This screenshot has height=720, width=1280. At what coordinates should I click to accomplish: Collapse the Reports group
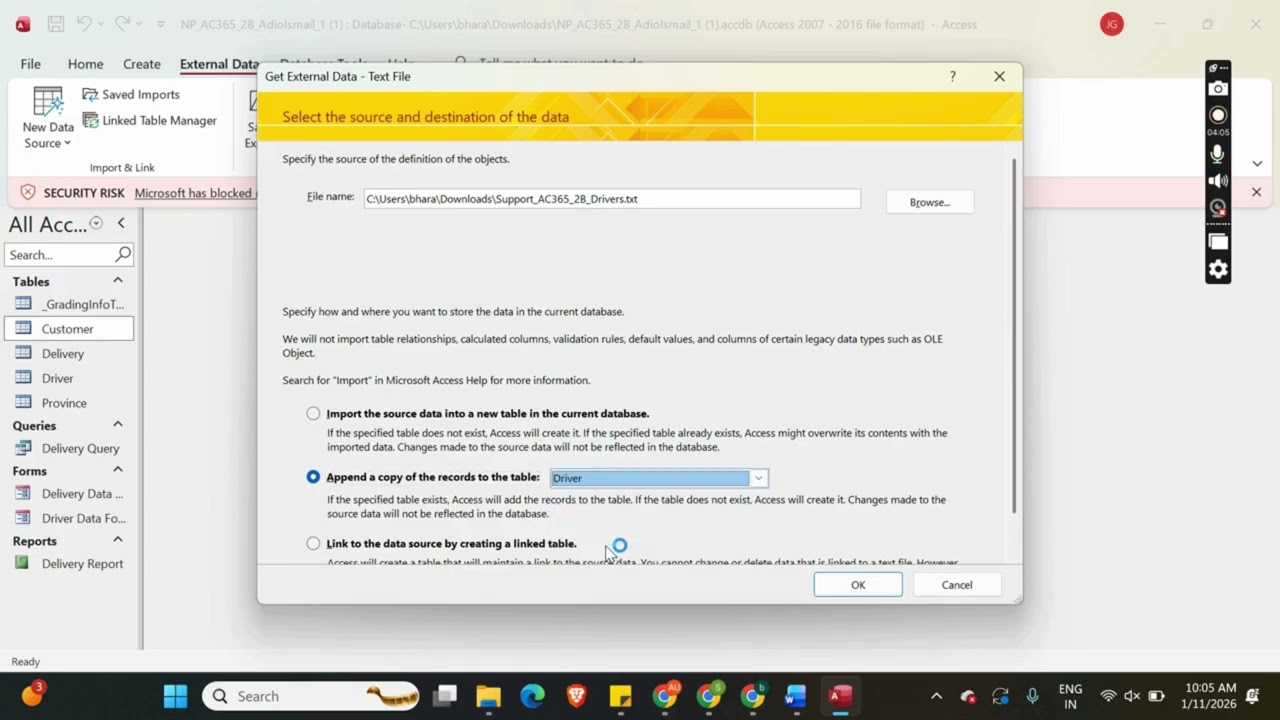[117, 540]
